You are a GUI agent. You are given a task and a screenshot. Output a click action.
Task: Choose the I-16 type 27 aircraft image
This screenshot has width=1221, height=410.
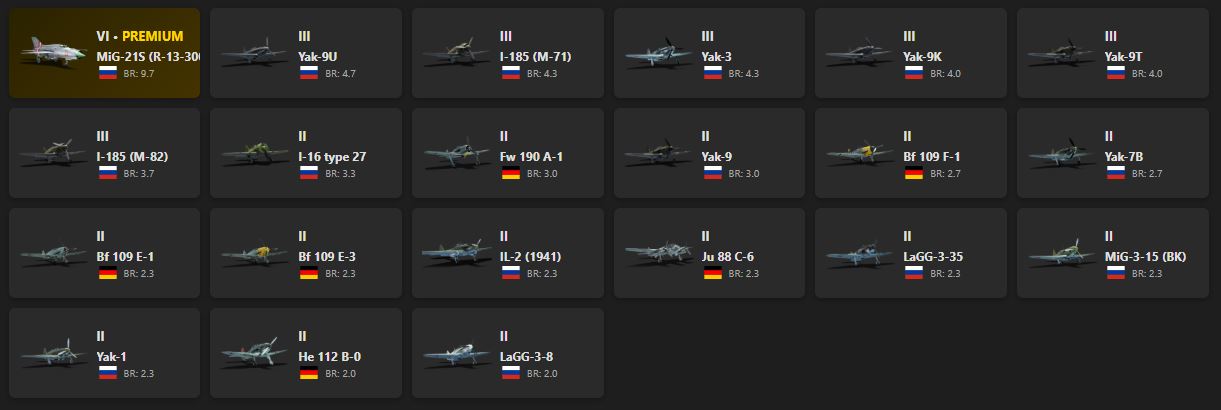(x=253, y=153)
